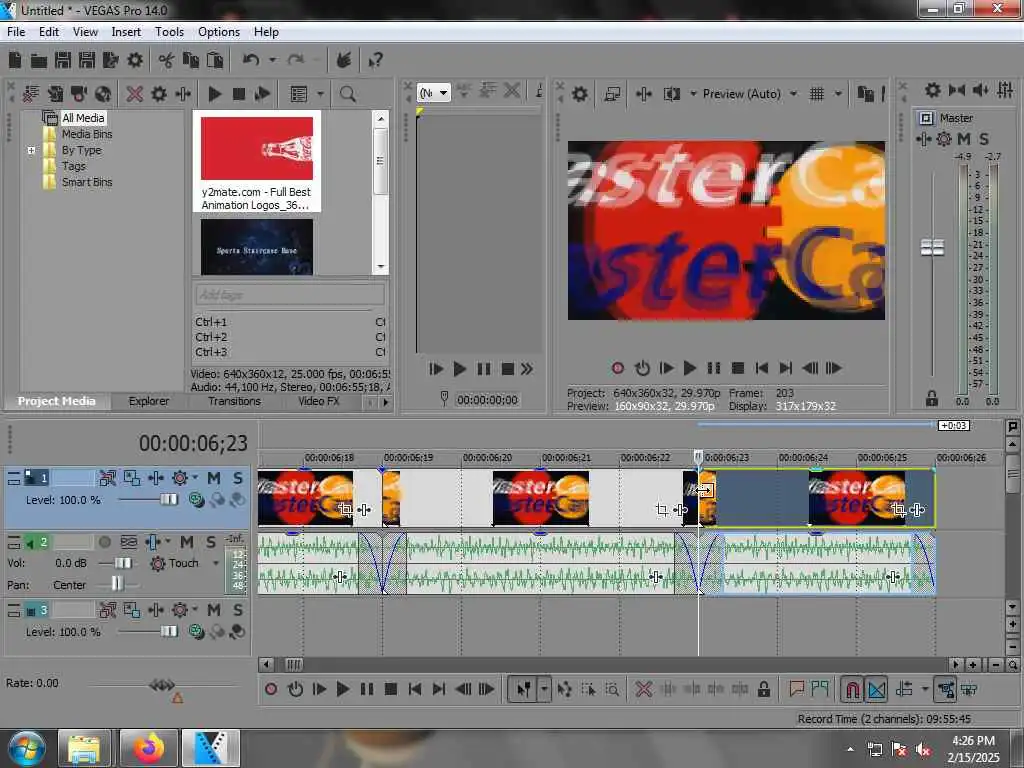
Task: Adjust the Master volume fader
Action: coord(932,248)
